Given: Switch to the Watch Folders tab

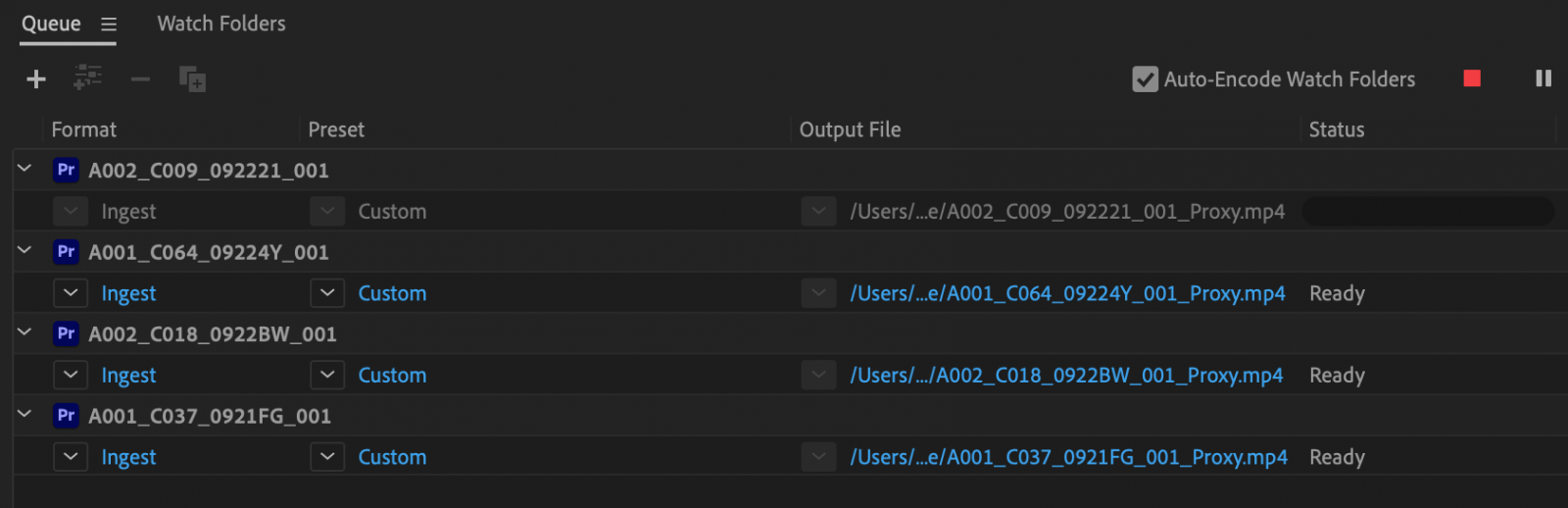Looking at the screenshot, I should click(x=221, y=24).
